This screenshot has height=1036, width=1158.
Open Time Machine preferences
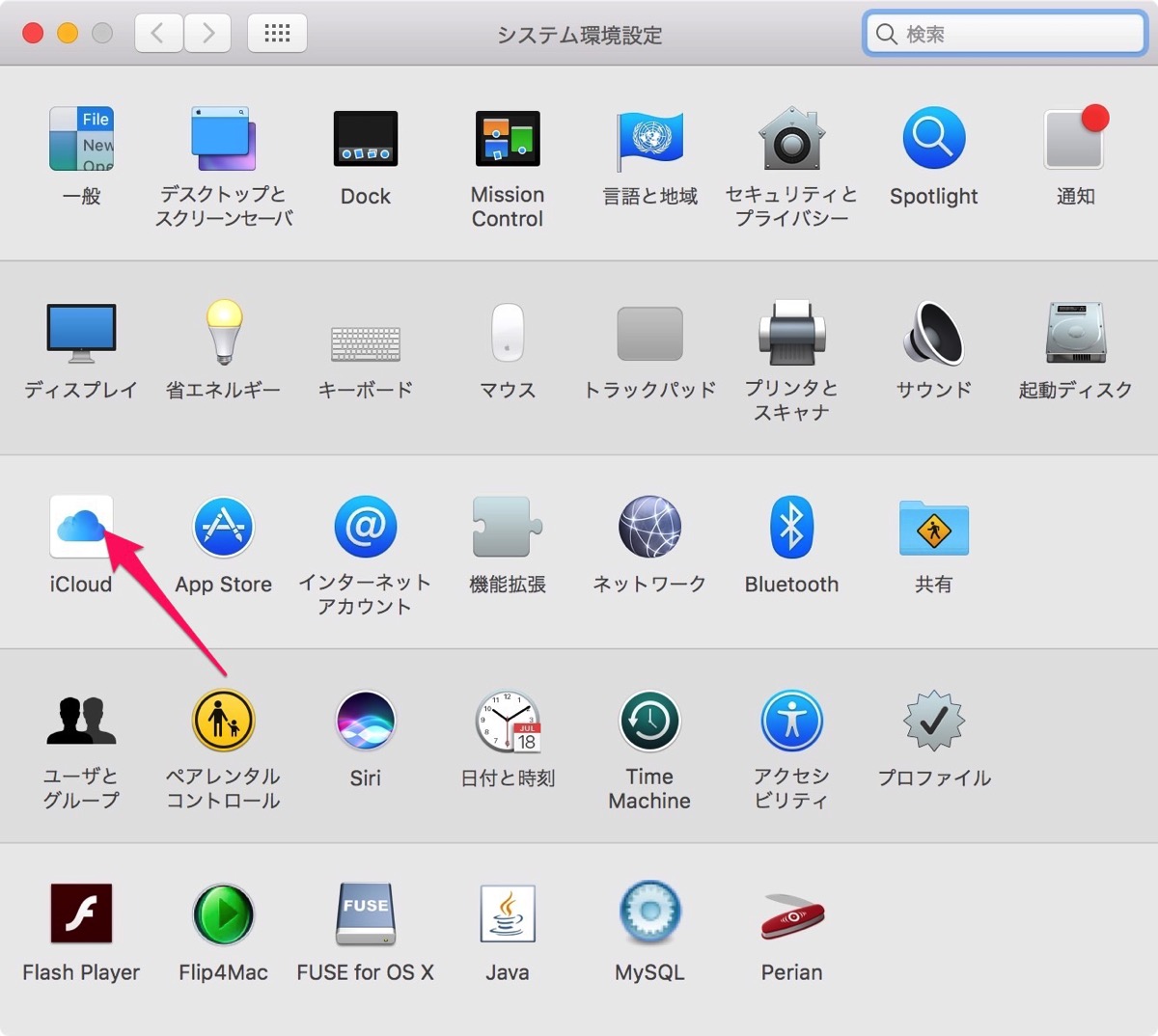(649, 722)
